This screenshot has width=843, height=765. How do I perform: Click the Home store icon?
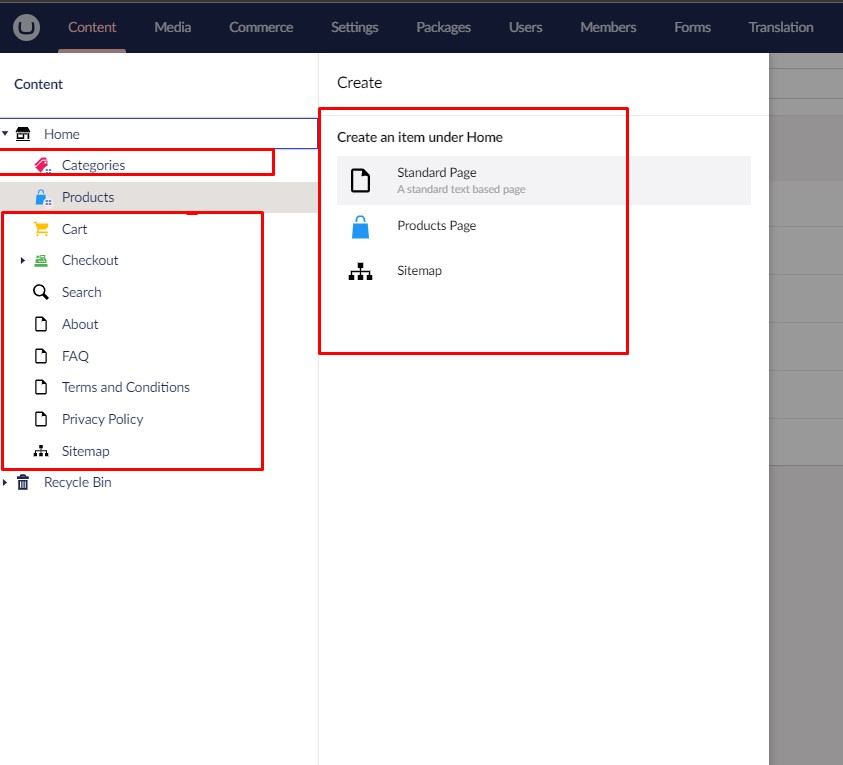click(x=23, y=134)
